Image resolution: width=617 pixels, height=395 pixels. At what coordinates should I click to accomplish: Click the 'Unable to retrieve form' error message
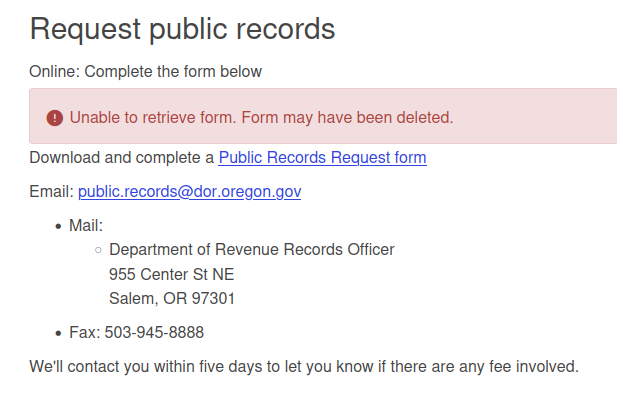[x=261, y=118]
